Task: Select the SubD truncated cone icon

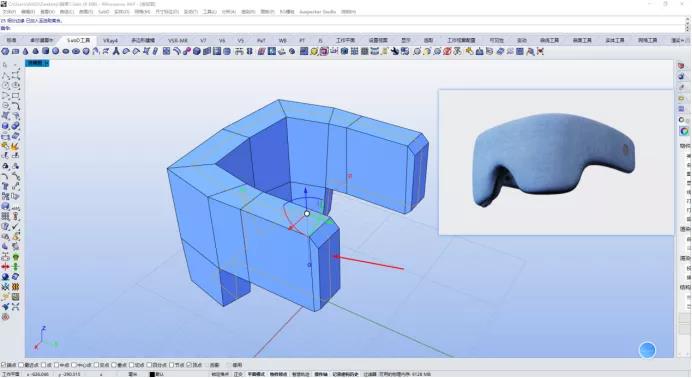Action: [x=35, y=51]
